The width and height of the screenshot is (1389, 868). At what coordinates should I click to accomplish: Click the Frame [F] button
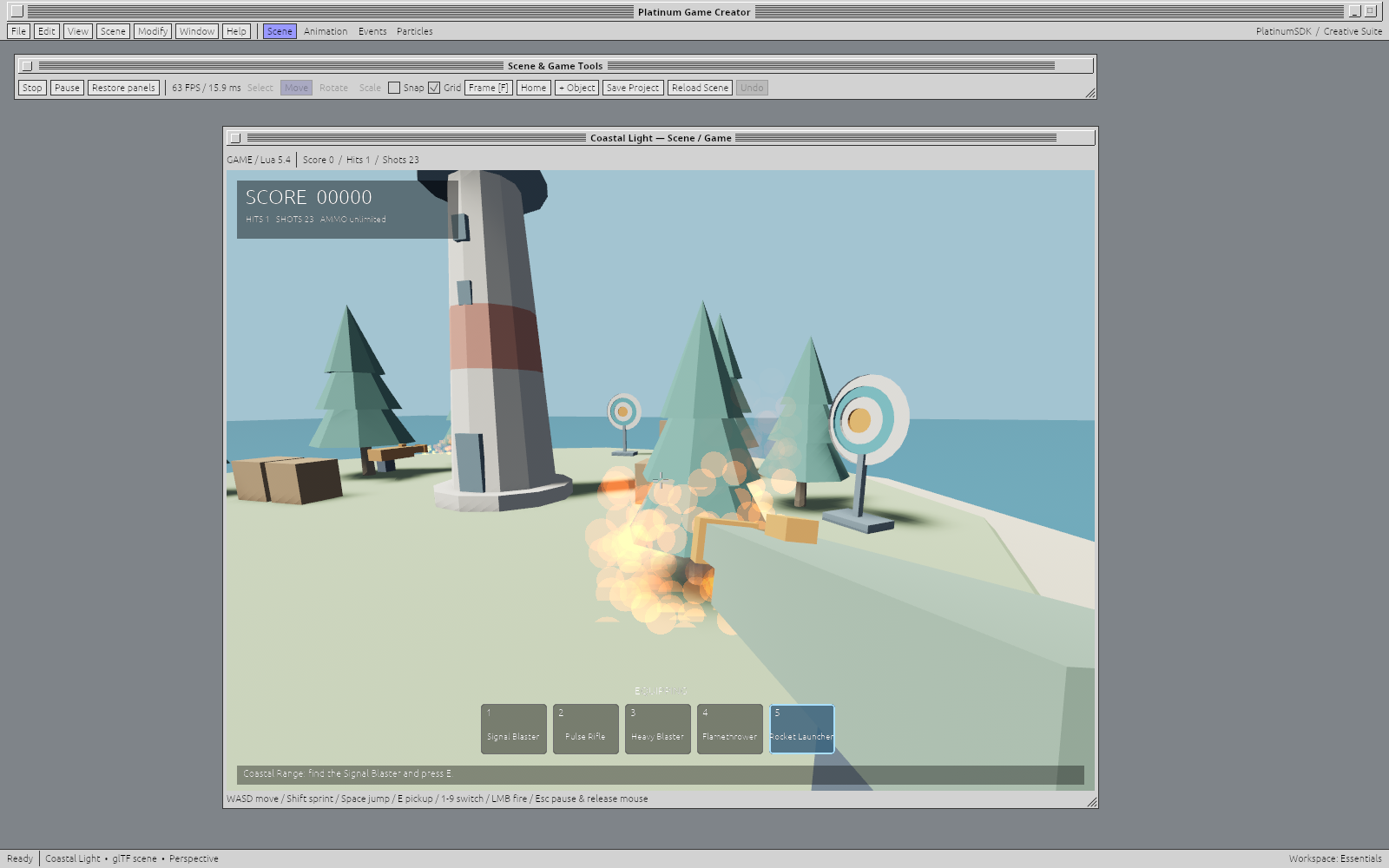[x=489, y=88]
